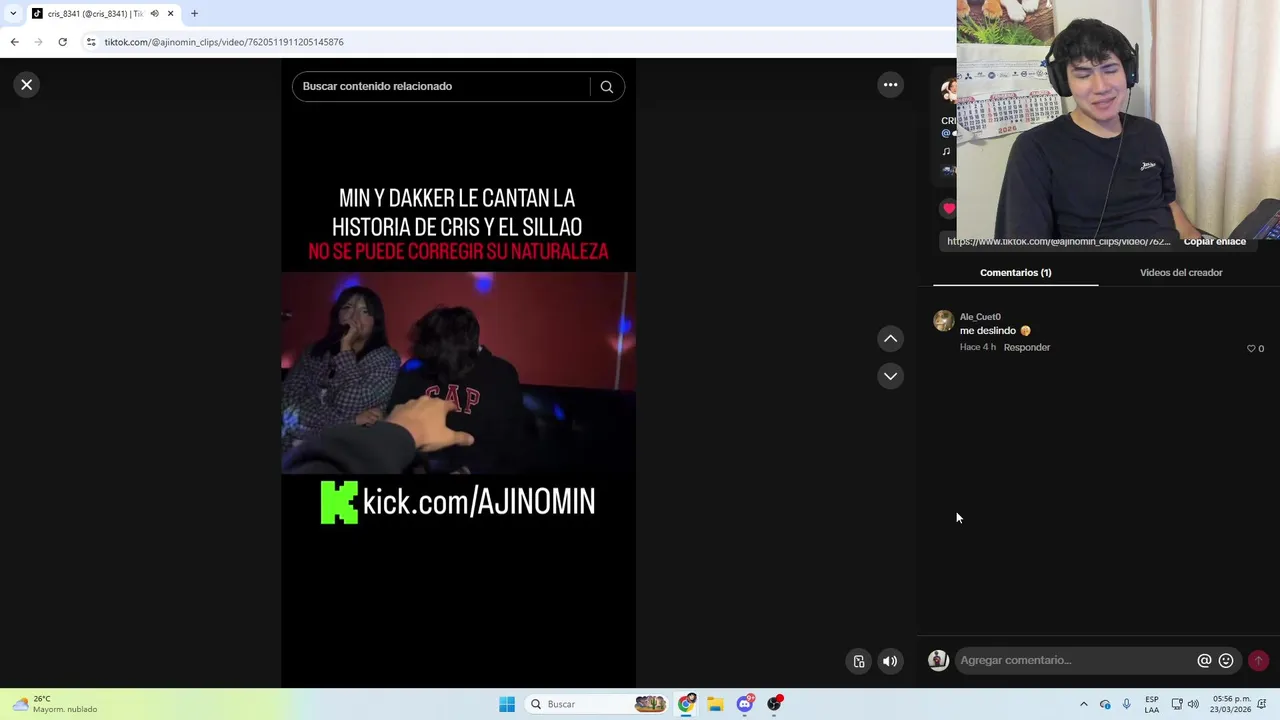Go to previous video with up chevron
Image resolution: width=1280 pixels, height=720 pixels.
pos(890,339)
